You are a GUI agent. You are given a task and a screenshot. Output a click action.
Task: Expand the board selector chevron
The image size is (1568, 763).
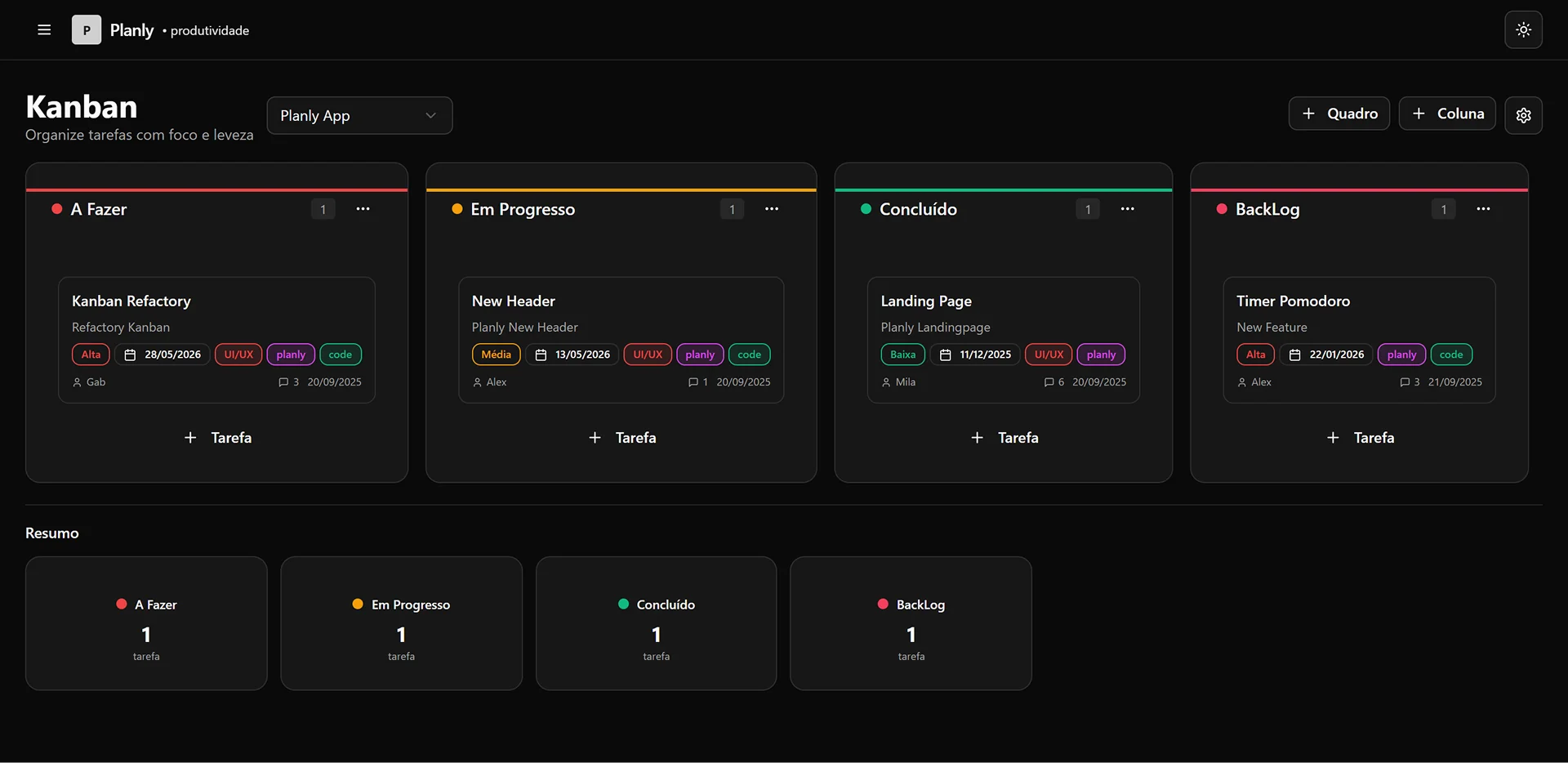point(431,115)
